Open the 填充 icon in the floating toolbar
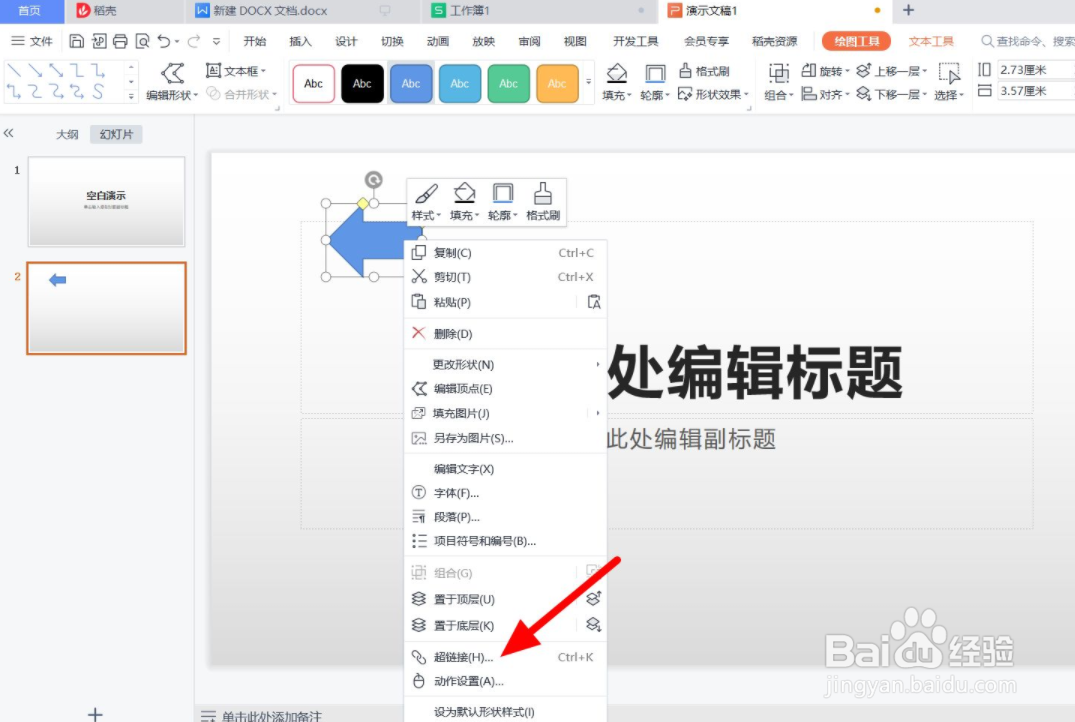 [x=463, y=195]
